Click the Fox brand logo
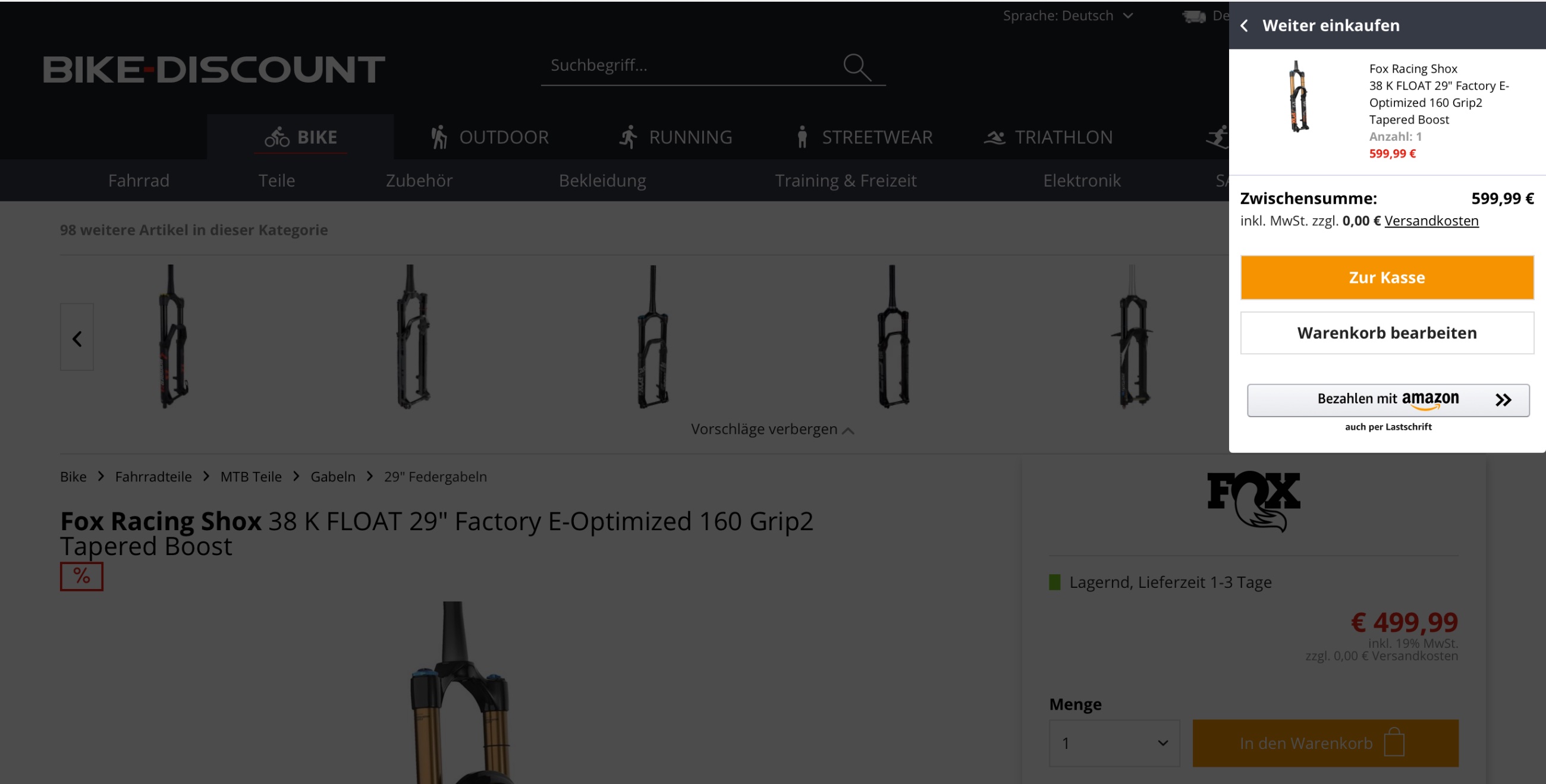1546x784 pixels. (x=1253, y=502)
